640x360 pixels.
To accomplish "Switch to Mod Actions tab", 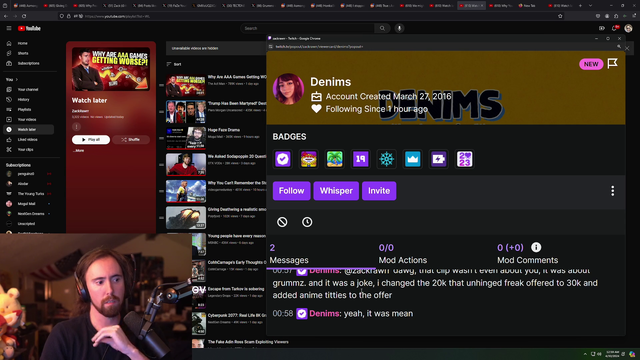I will point(402,254).
